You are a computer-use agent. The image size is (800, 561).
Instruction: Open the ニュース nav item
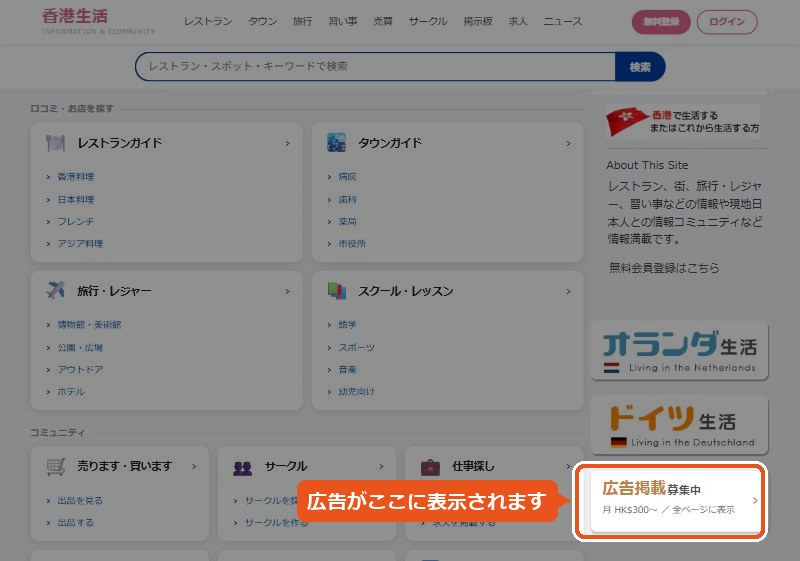[562, 21]
